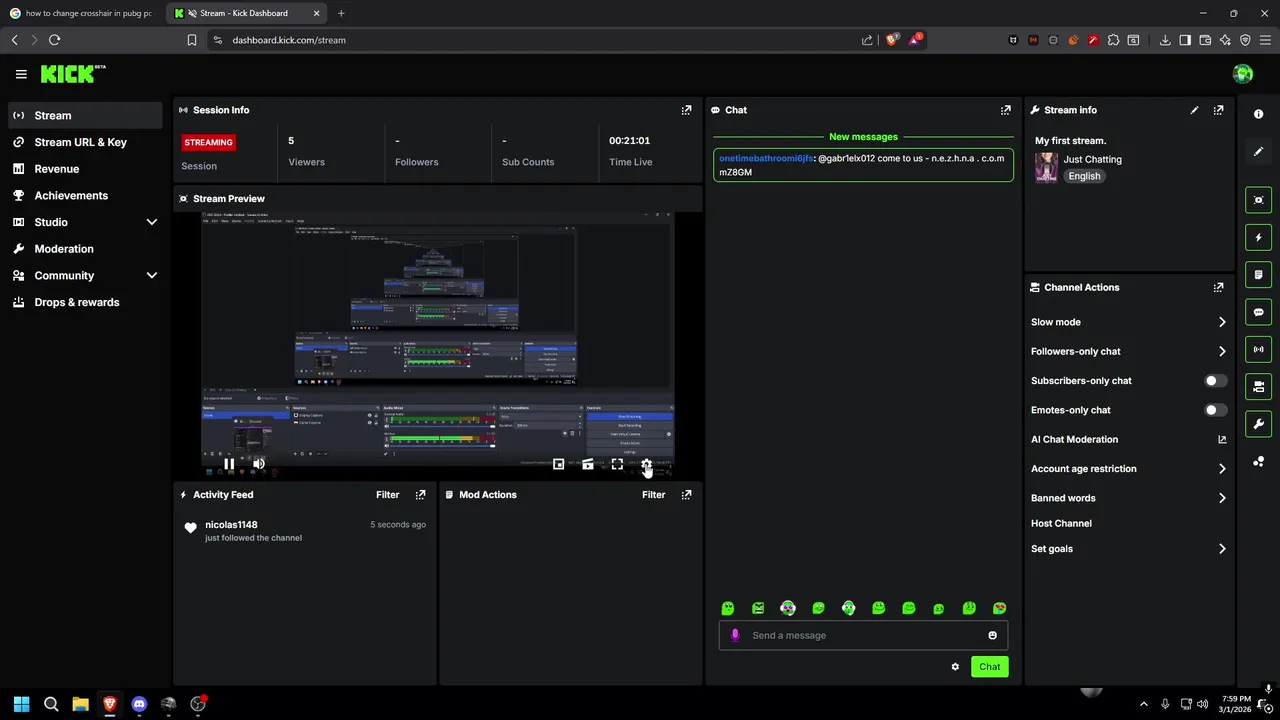Screen dimensions: 1280x720
Task: Click the Just Chatting category thumbnail
Action: coord(1046,167)
